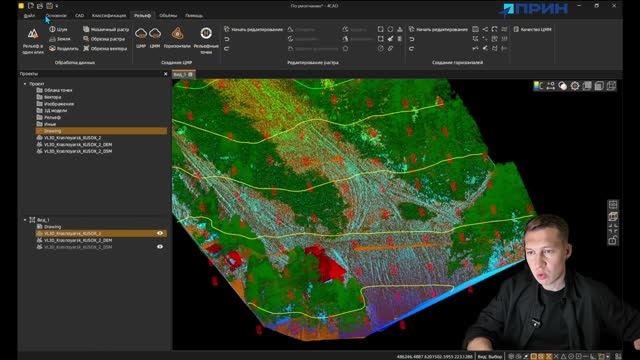Image resolution: width=640 pixels, height=360 pixels.
Task: Switch to the Основное ribbon tab
Action: (56, 16)
